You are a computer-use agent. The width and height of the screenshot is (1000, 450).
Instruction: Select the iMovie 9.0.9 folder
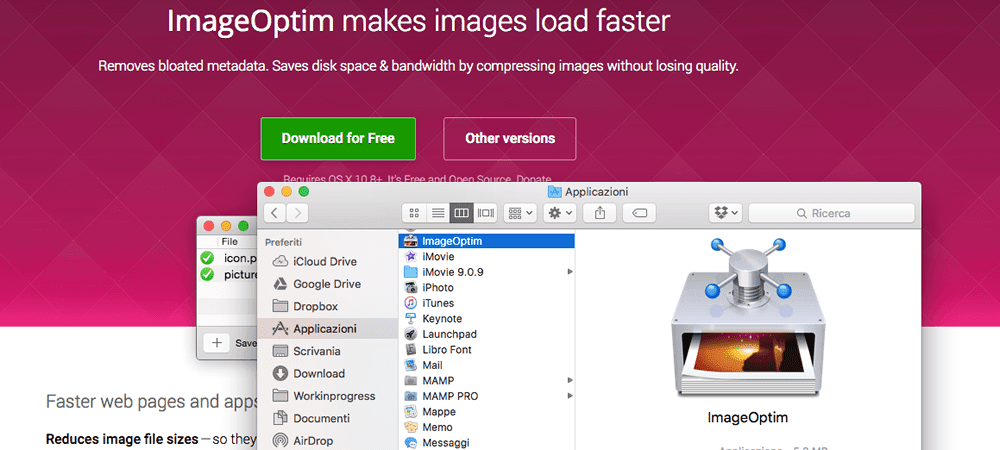tap(487, 272)
